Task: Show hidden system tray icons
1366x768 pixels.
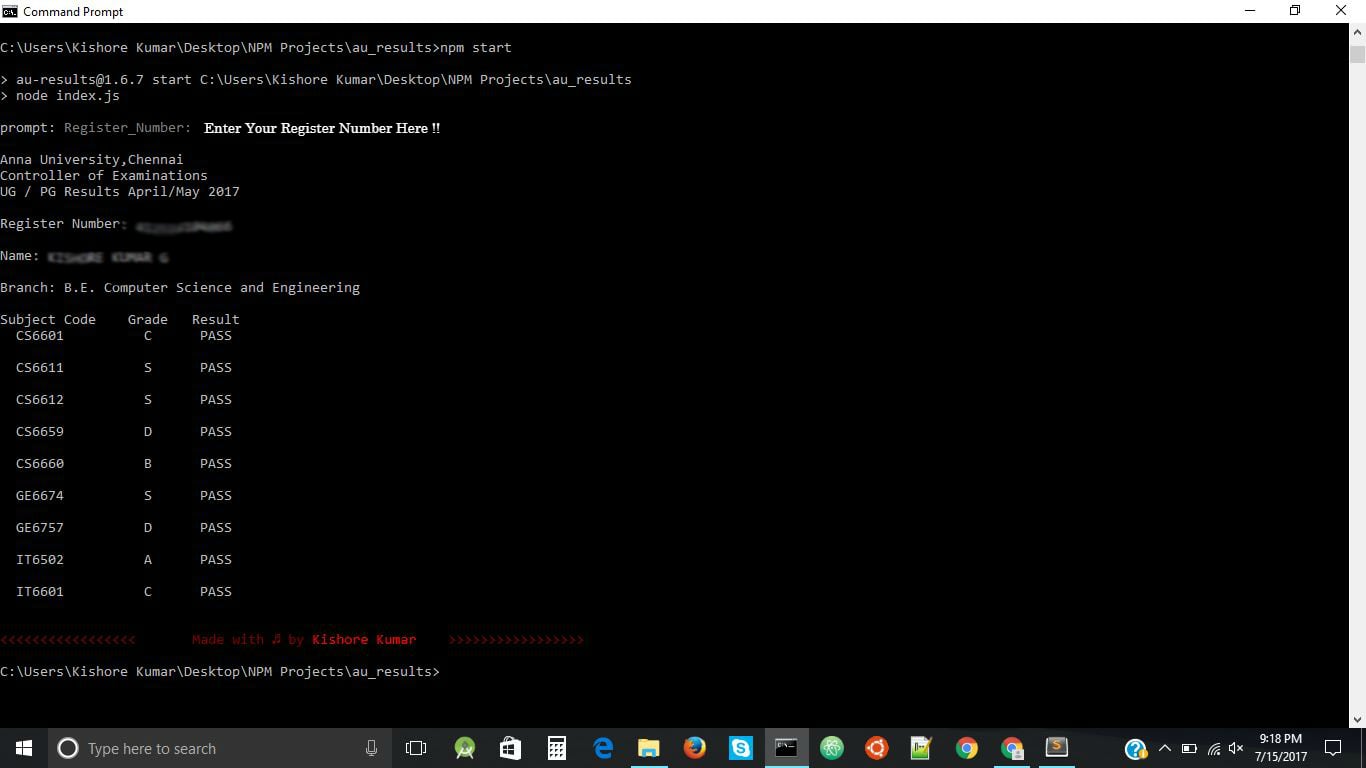Action: pyautogui.click(x=1164, y=748)
